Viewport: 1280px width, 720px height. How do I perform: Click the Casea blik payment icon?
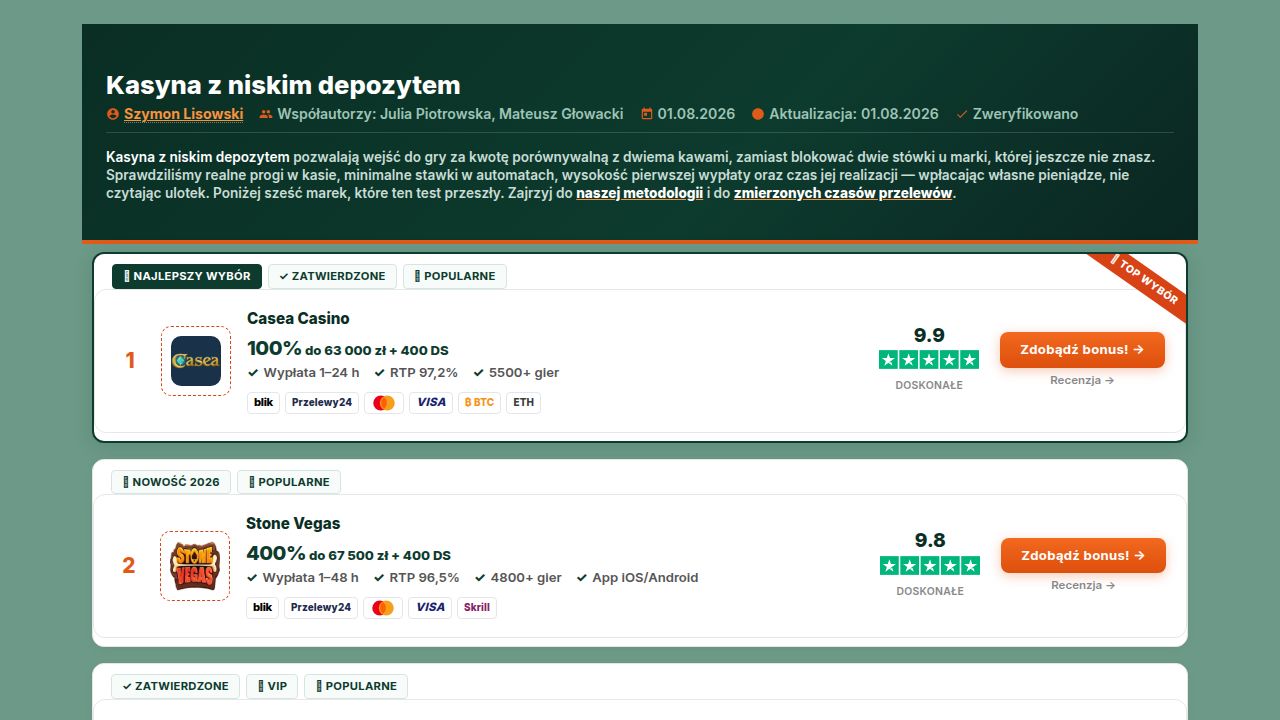(264, 403)
